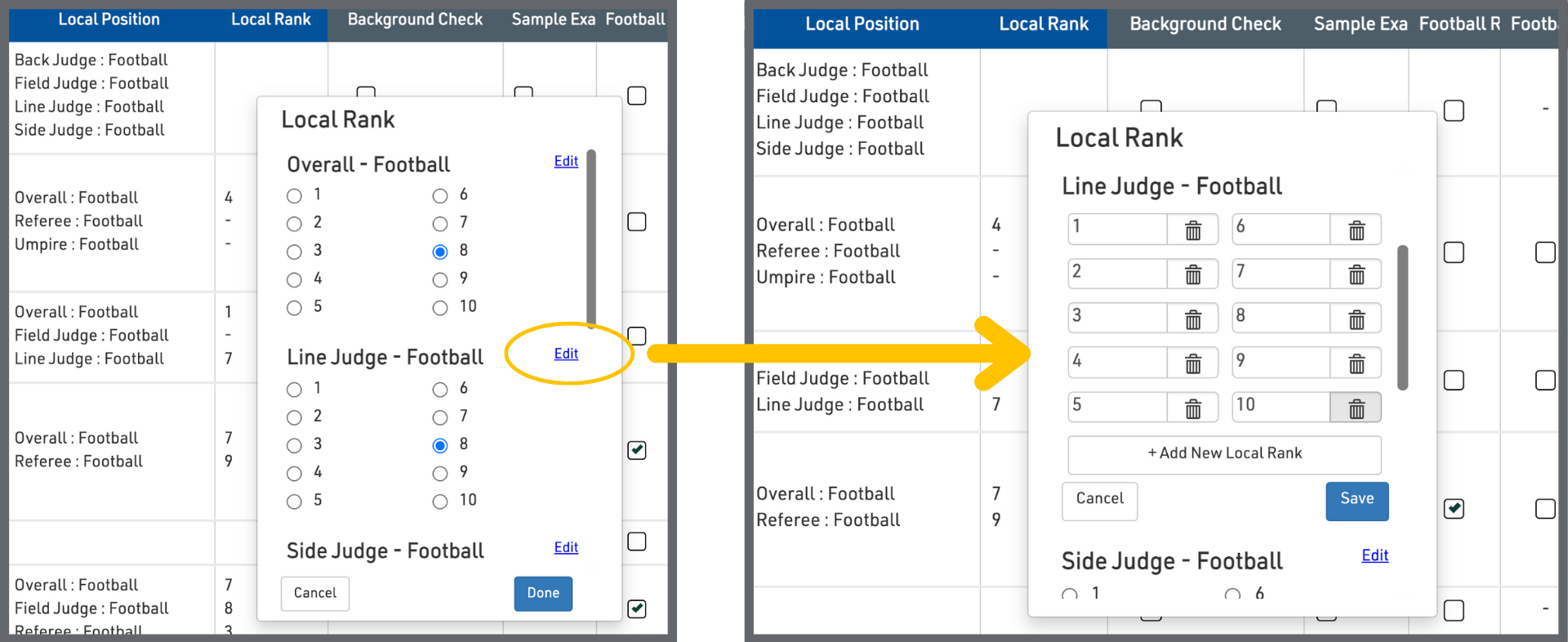1568x642 pixels.
Task: Click Save button in right dialog
Action: tap(1356, 500)
